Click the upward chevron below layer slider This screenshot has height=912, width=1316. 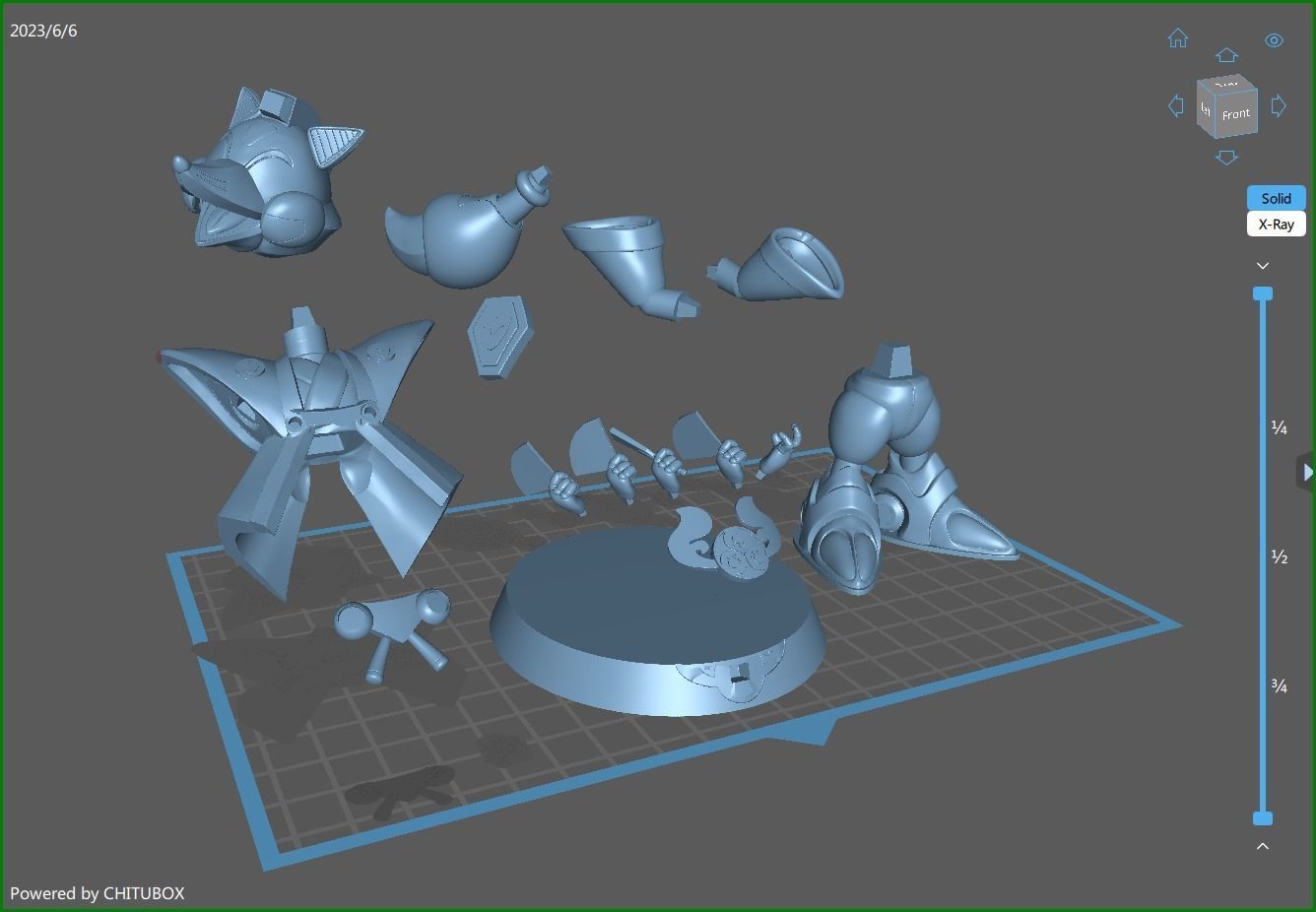click(1263, 846)
